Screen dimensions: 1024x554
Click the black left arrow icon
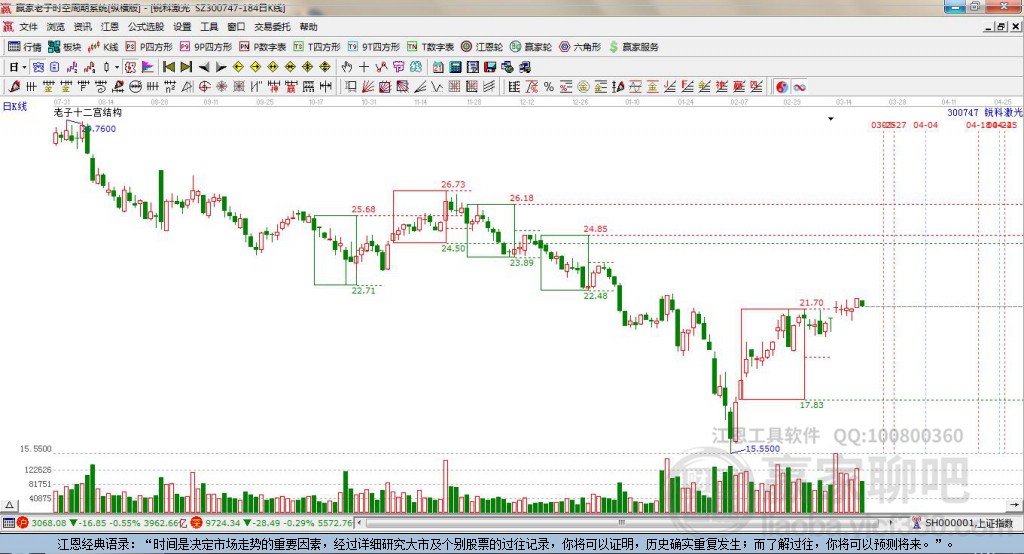click(204, 67)
